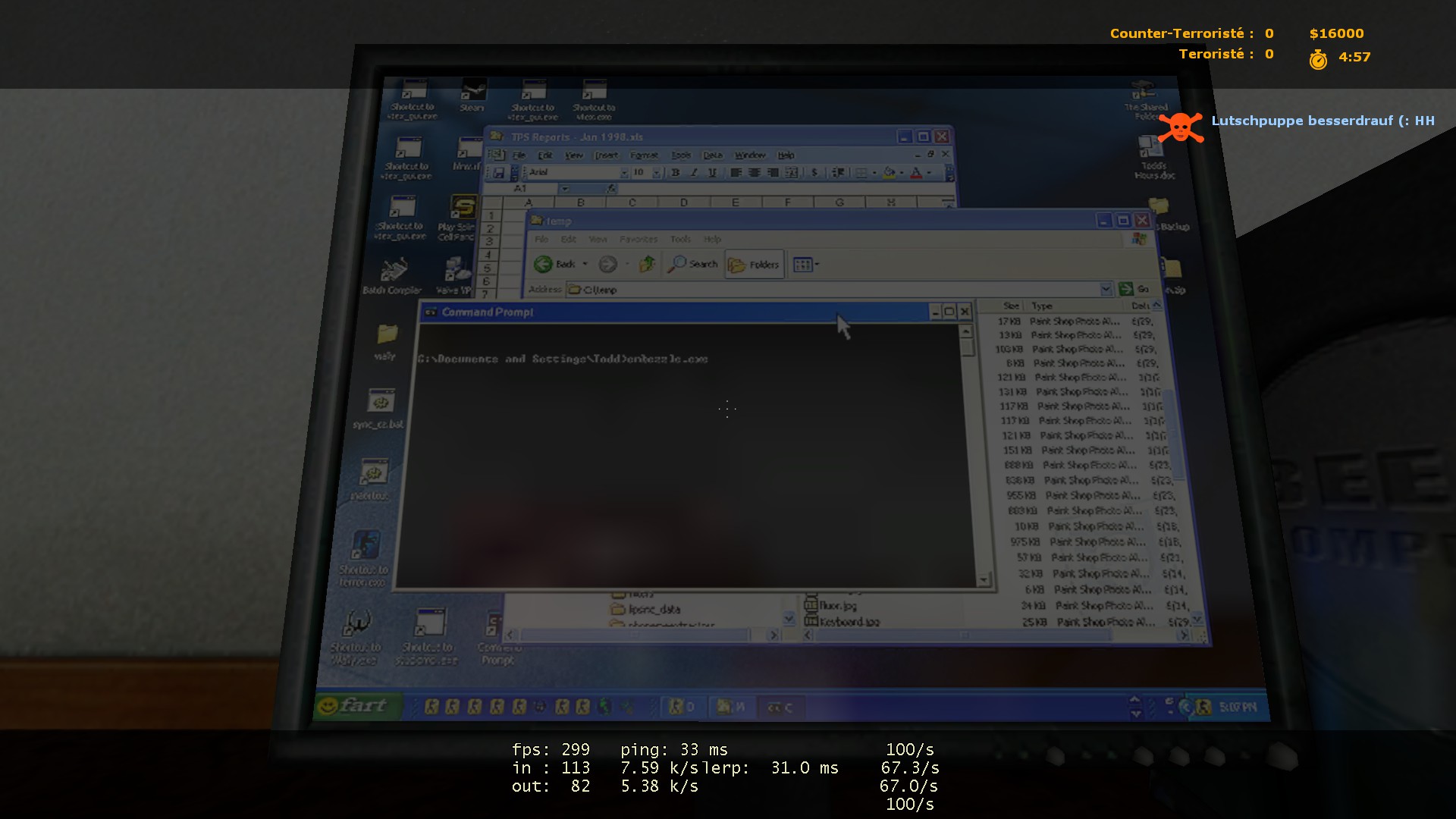Toggle the Folders pane button
This screenshot has height=819, width=1456.
(x=754, y=265)
